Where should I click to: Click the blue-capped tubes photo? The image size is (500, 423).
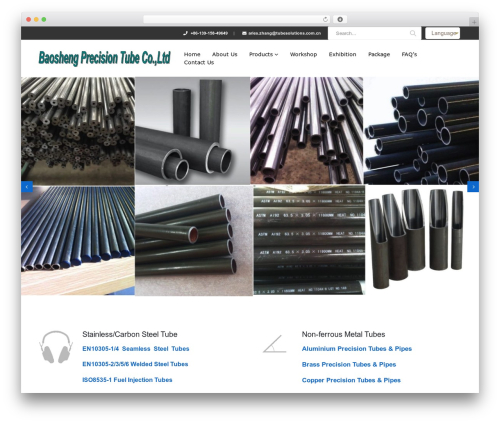point(78,240)
